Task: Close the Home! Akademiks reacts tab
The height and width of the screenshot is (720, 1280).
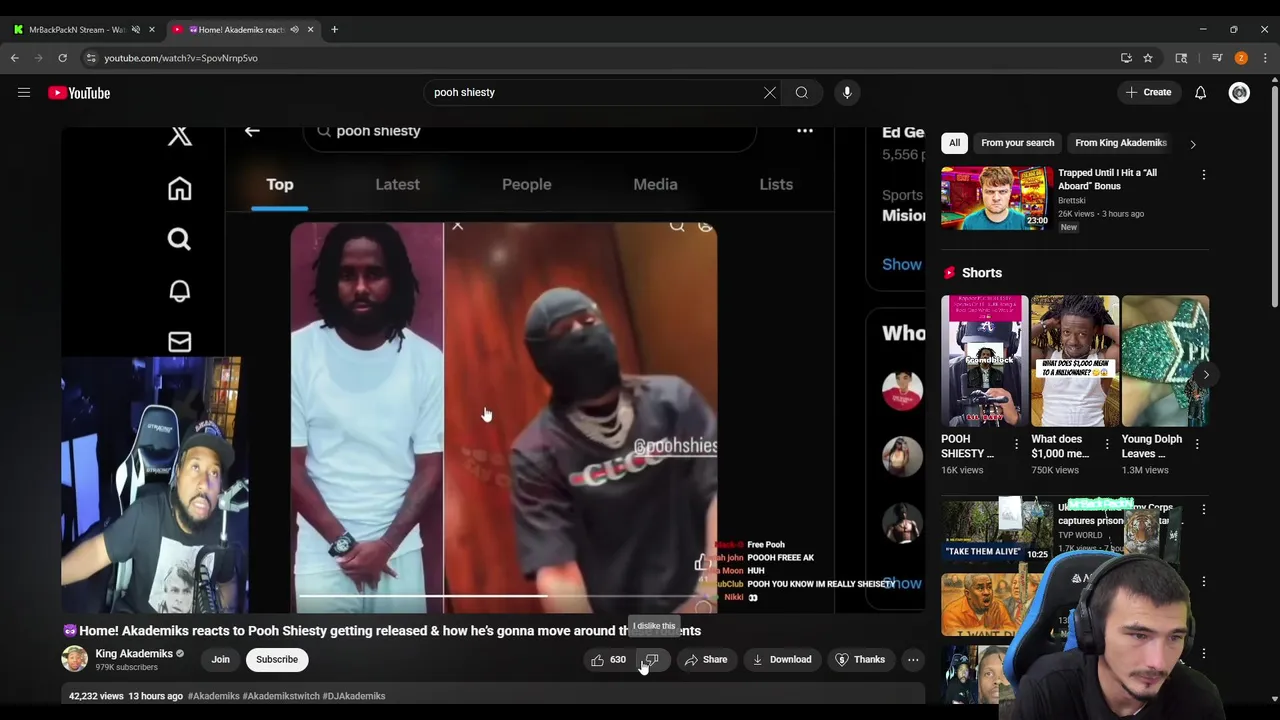Action: coord(310,30)
